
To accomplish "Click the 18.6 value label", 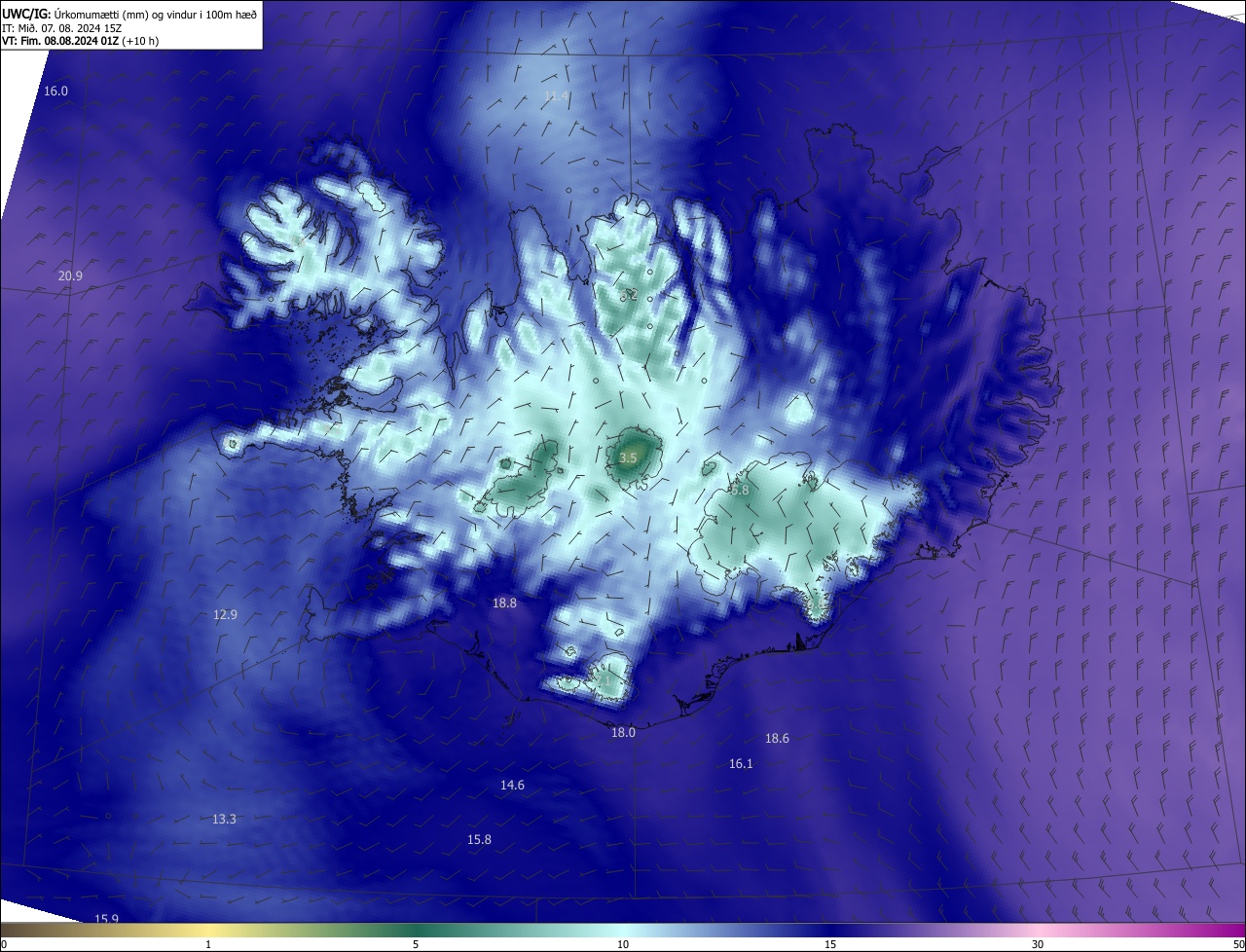I will (777, 739).
